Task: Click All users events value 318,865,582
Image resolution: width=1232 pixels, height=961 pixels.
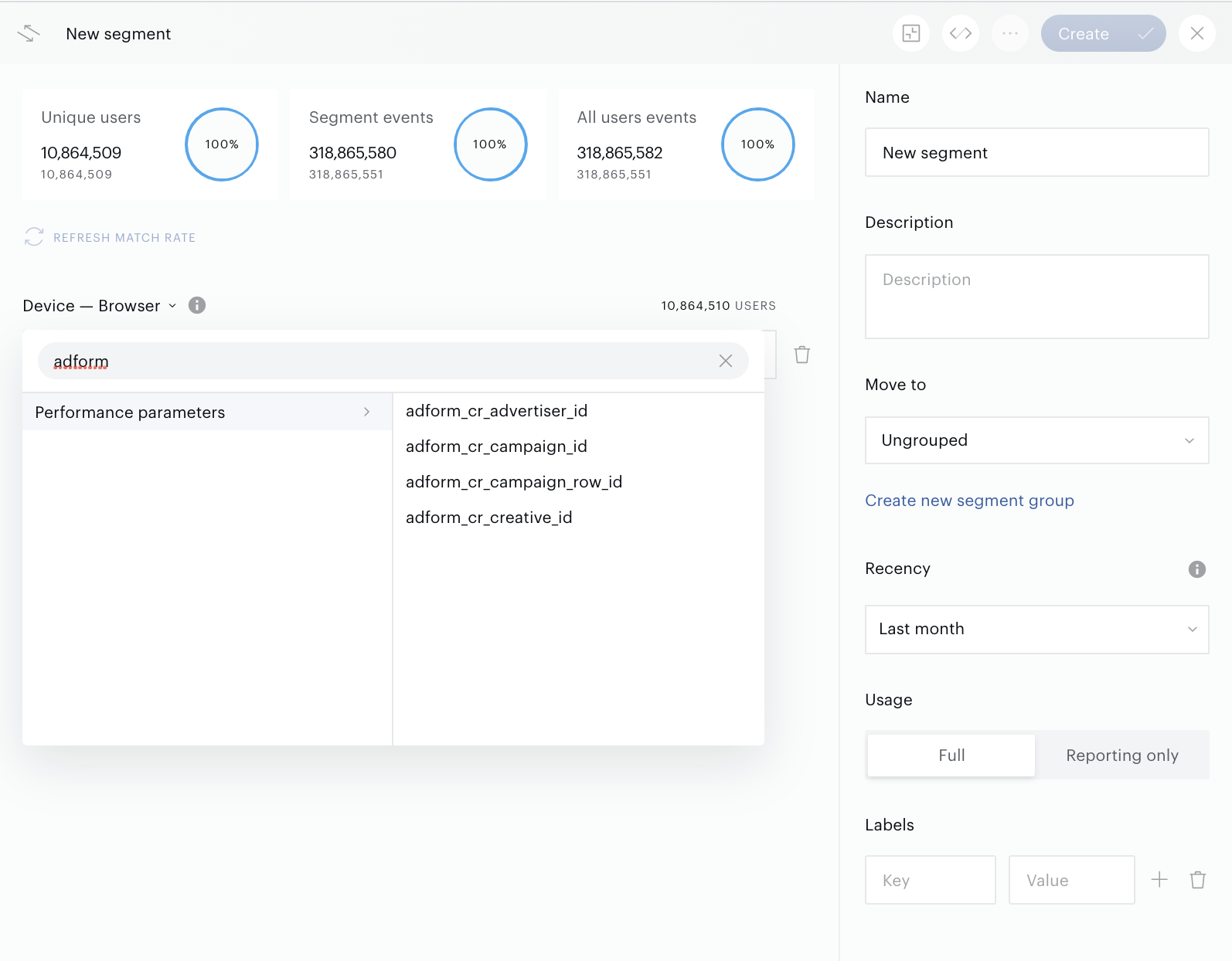Action: tap(620, 153)
